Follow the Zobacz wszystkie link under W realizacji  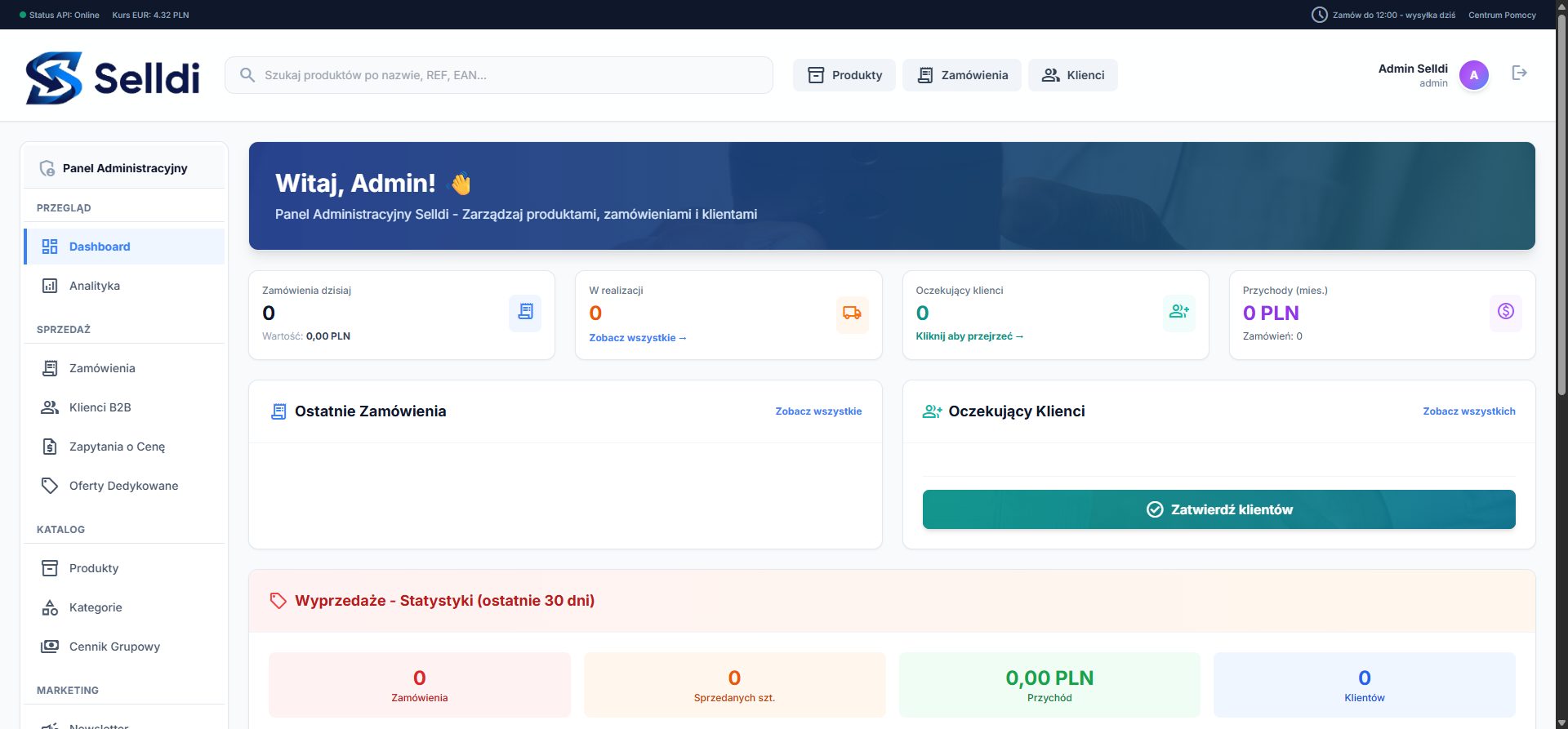(x=638, y=338)
